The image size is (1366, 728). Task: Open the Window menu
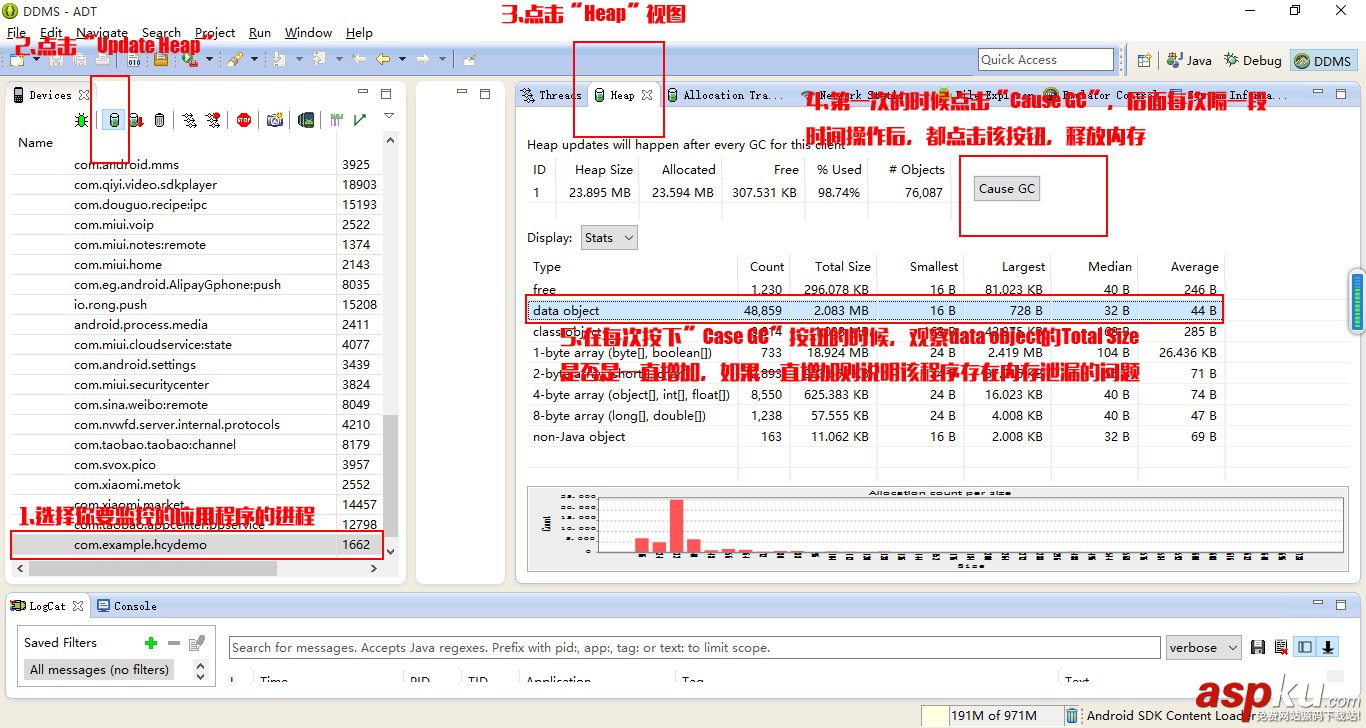click(308, 33)
